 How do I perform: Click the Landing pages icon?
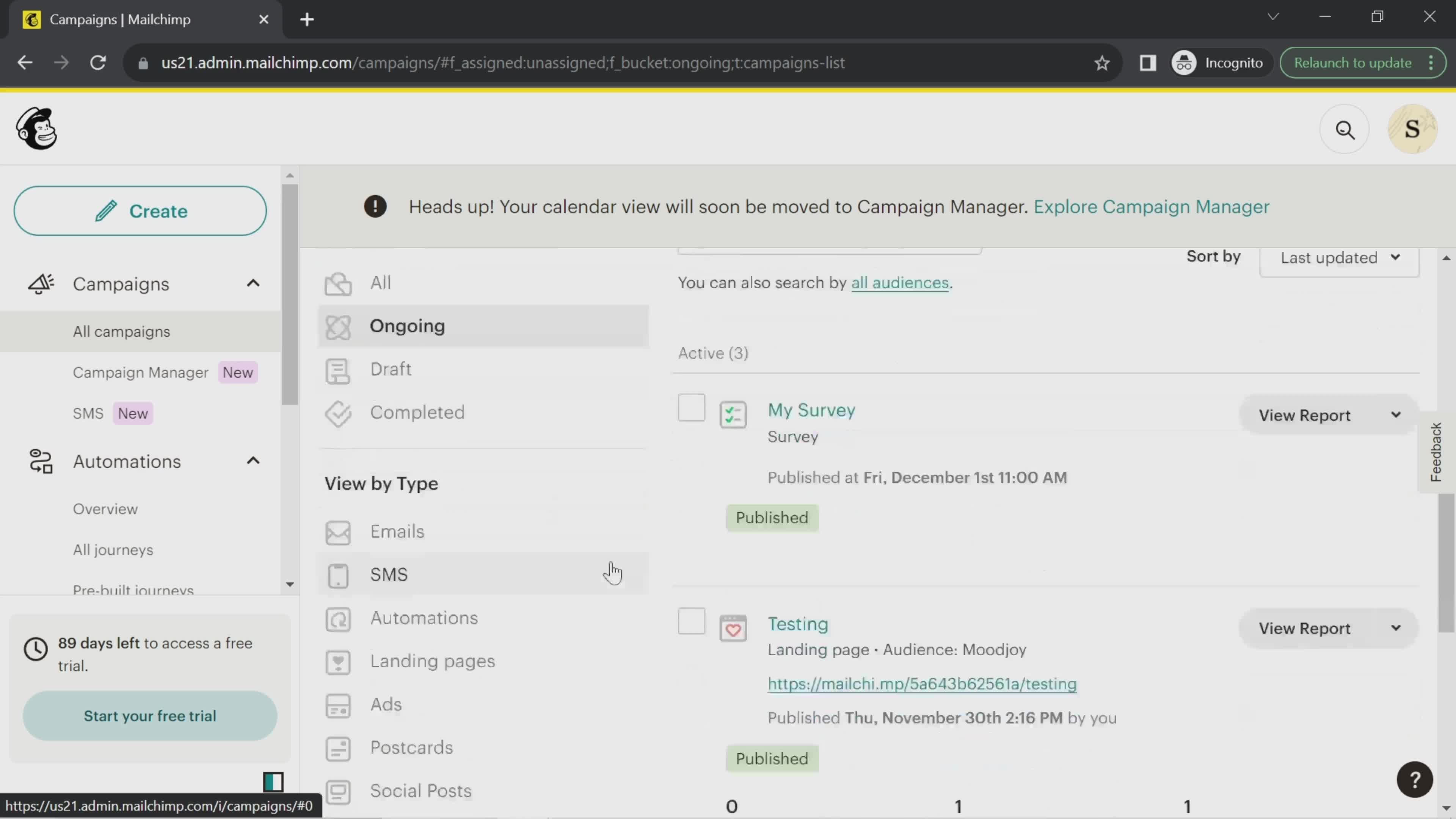pos(338,662)
